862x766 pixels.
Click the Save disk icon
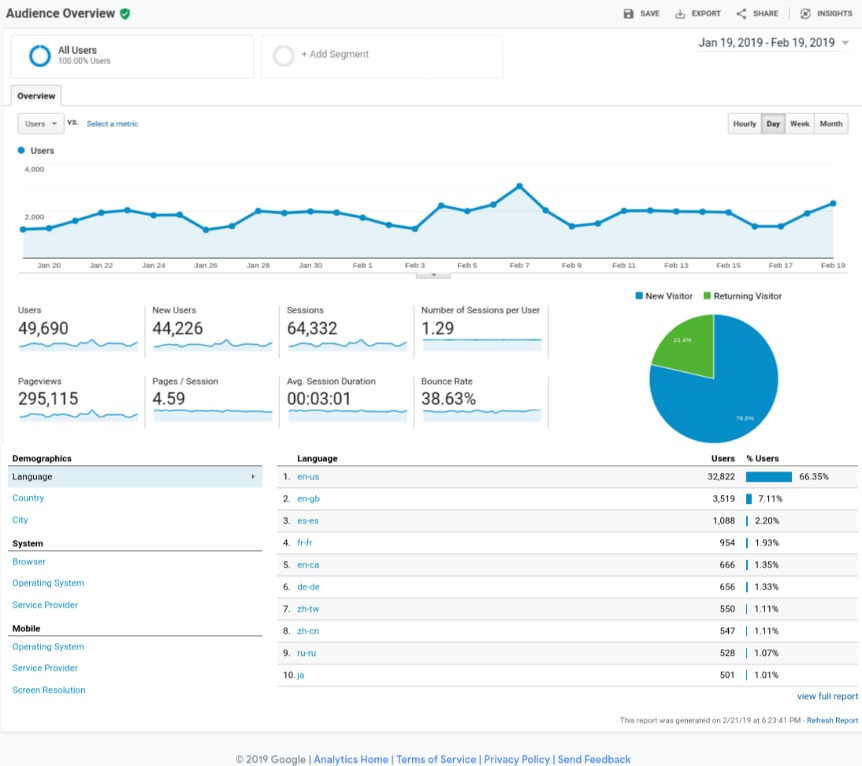(628, 14)
